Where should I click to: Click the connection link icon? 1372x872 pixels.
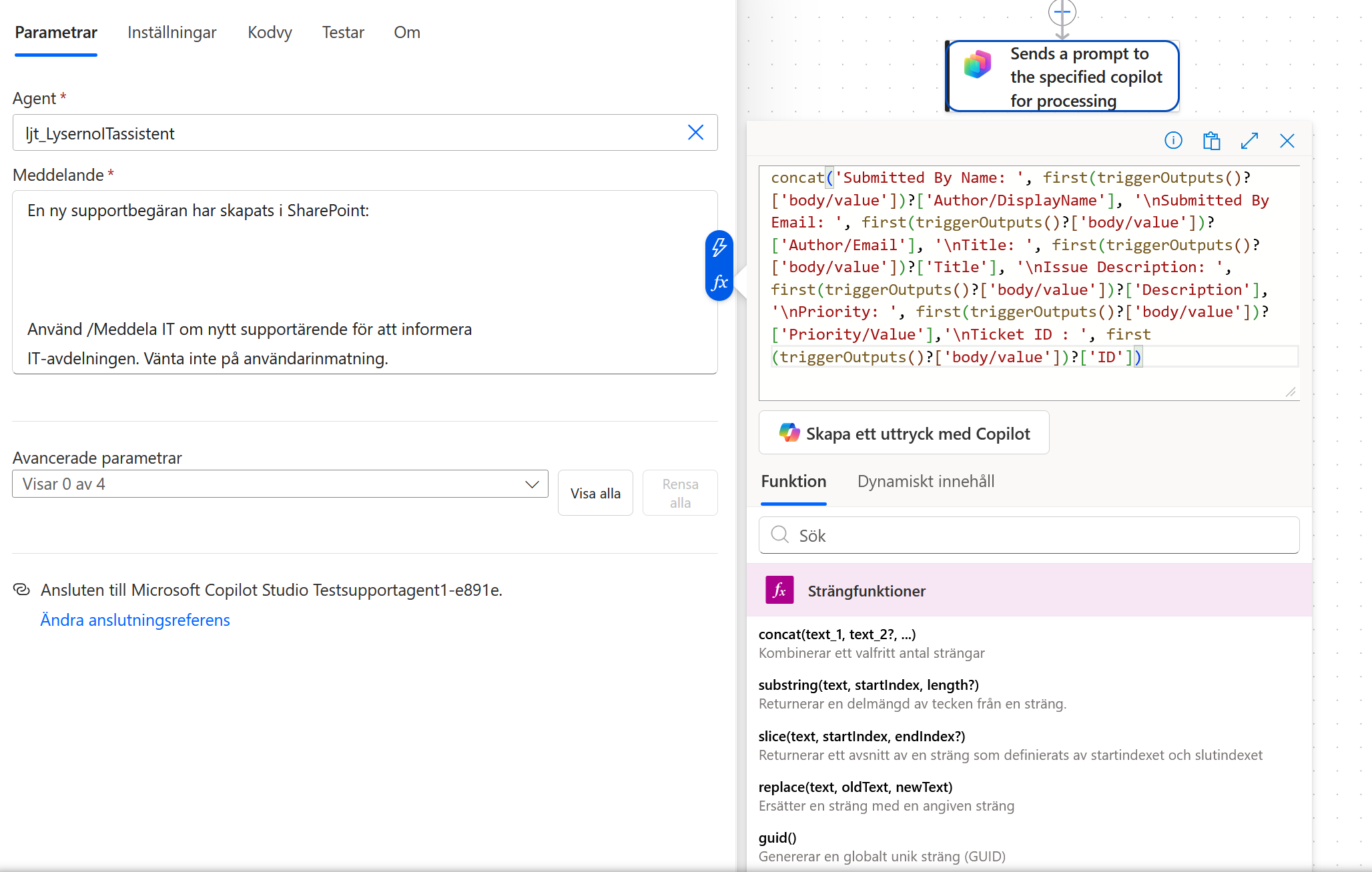coord(21,590)
